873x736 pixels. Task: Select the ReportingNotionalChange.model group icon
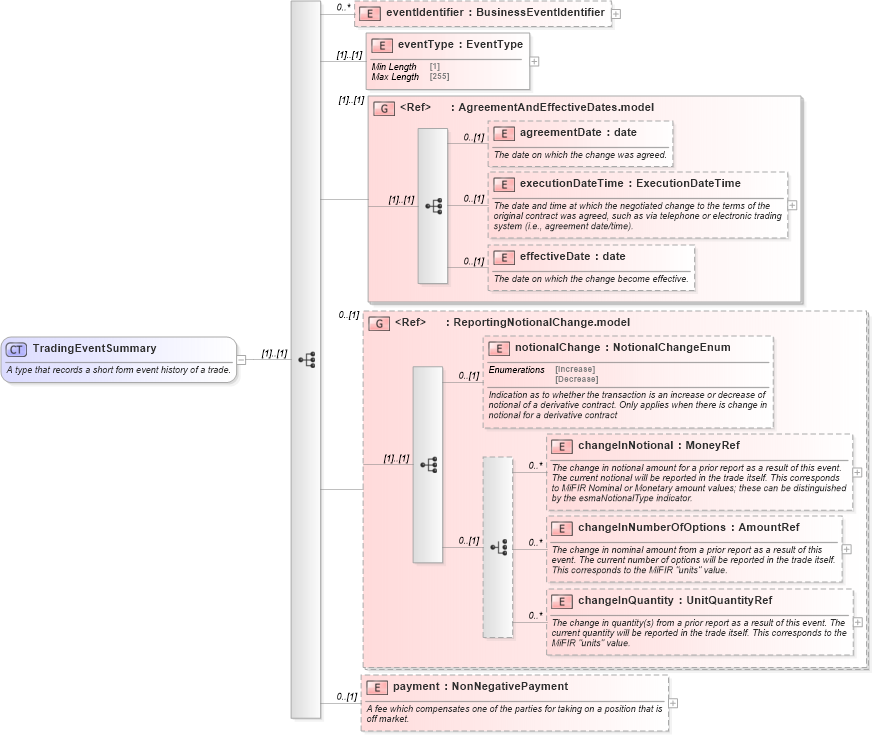(378, 323)
